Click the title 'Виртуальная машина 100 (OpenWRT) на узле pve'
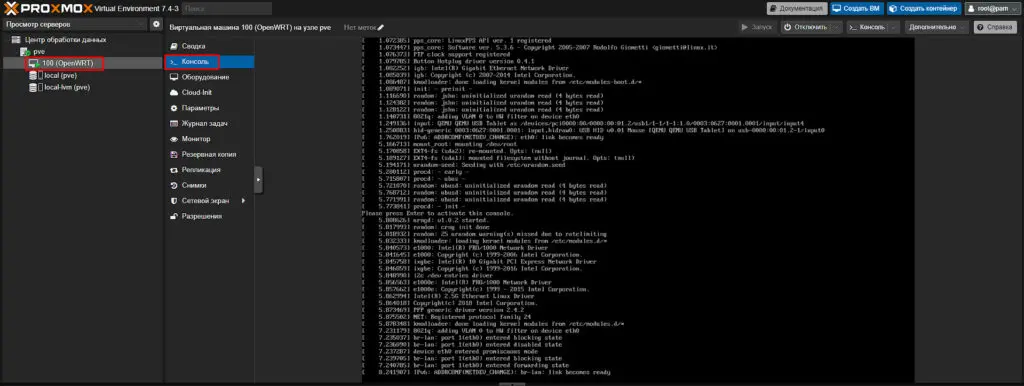The width and height of the screenshot is (1024, 386). point(249,27)
